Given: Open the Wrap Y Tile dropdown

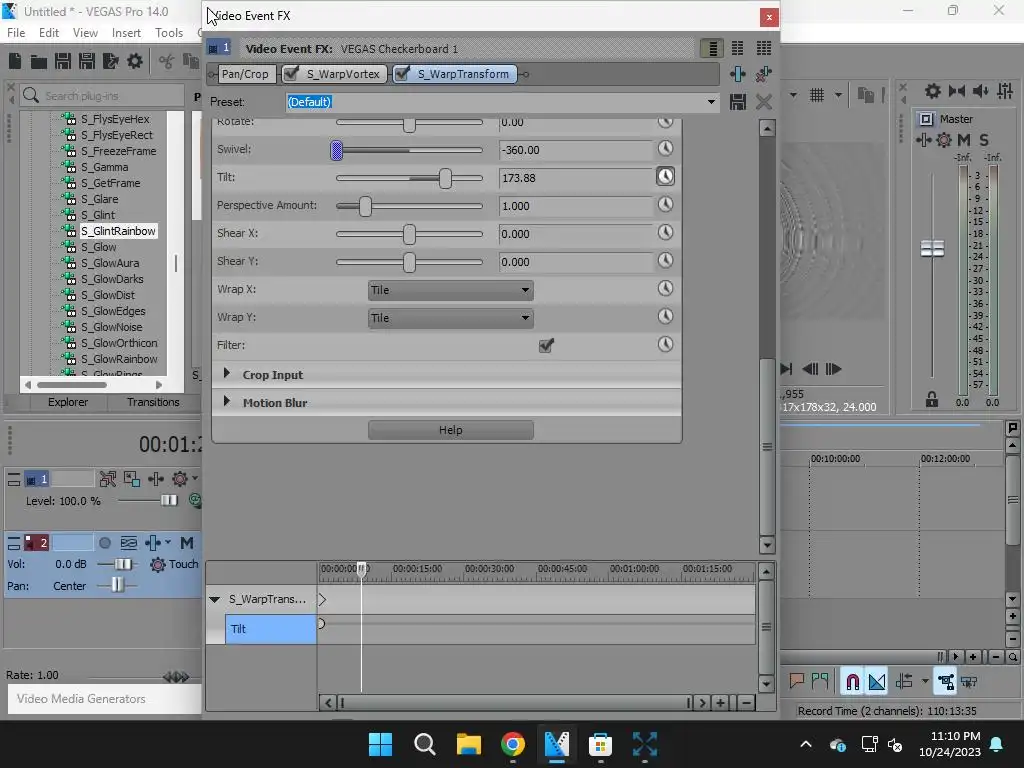Looking at the screenshot, I should (x=451, y=318).
